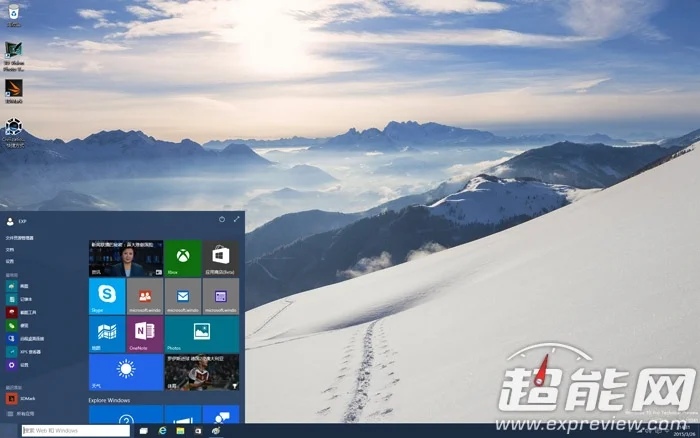700x438 pixels.
Task: Click the power button in Start menu
Action: pyautogui.click(x=222, y=219)
